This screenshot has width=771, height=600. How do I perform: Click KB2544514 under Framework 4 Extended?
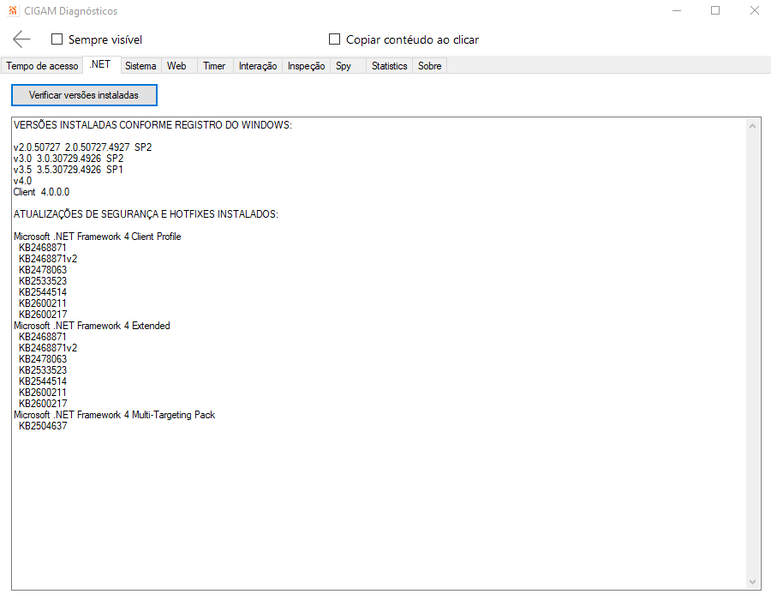43,381
